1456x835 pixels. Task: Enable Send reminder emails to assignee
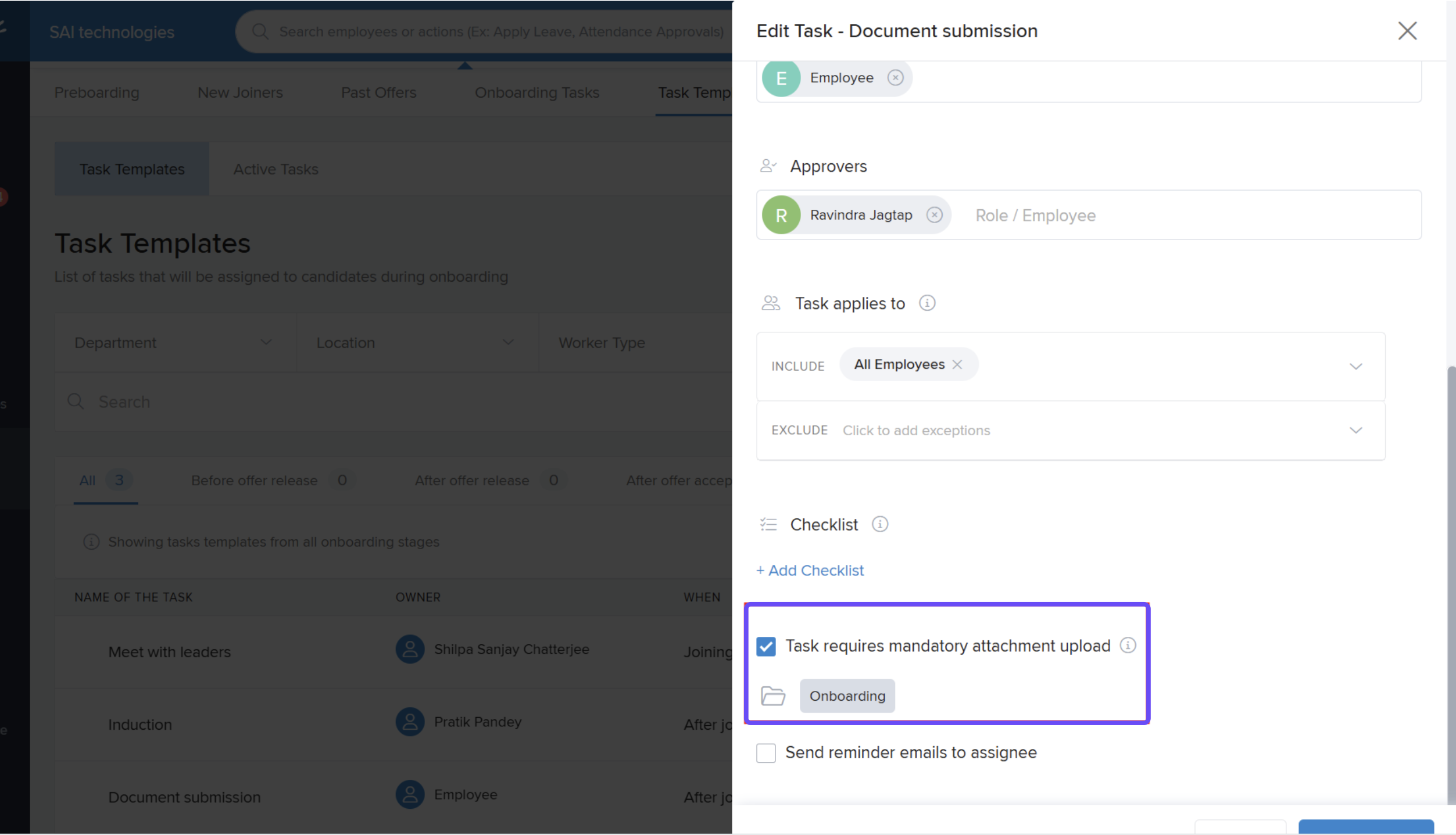pos(766,752)
